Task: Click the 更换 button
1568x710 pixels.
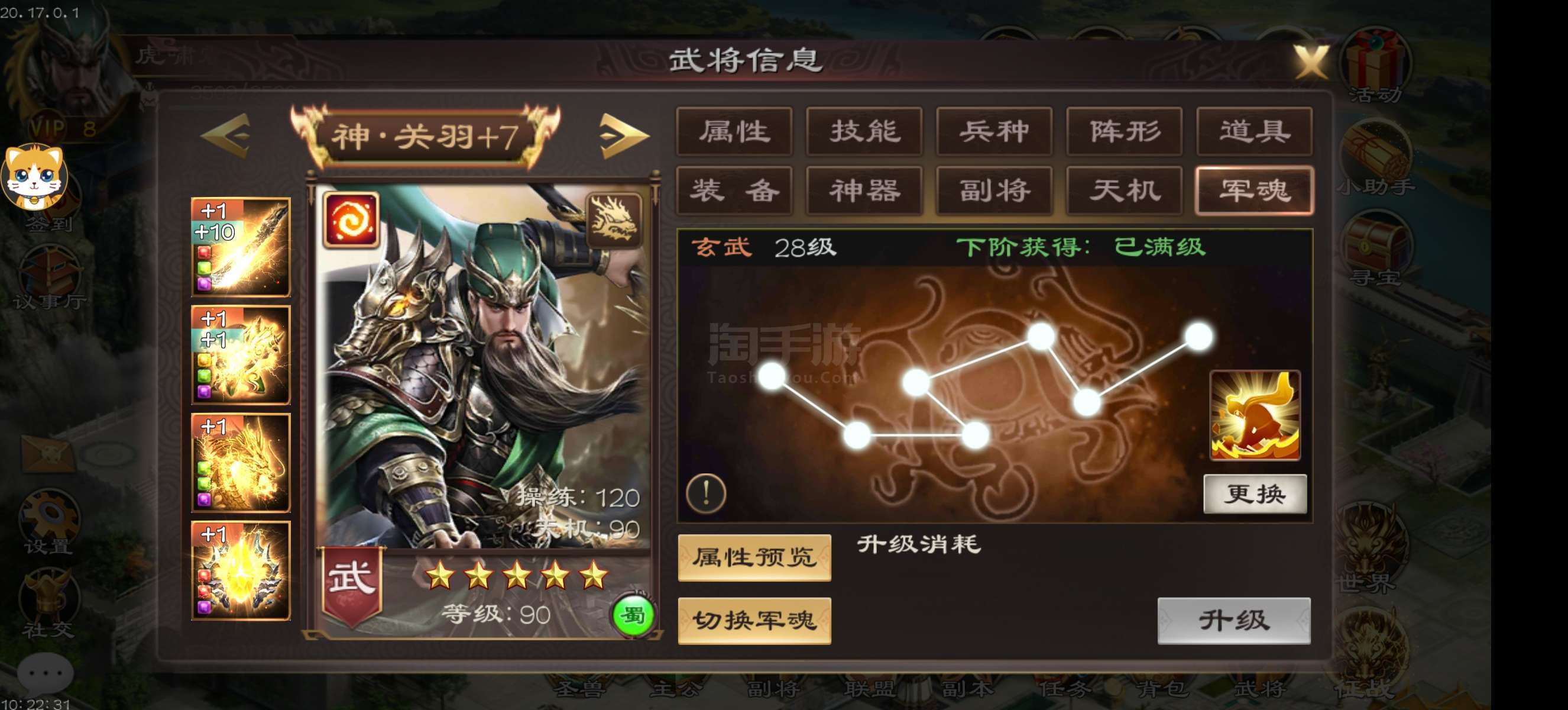Action: pos(1255,494)
